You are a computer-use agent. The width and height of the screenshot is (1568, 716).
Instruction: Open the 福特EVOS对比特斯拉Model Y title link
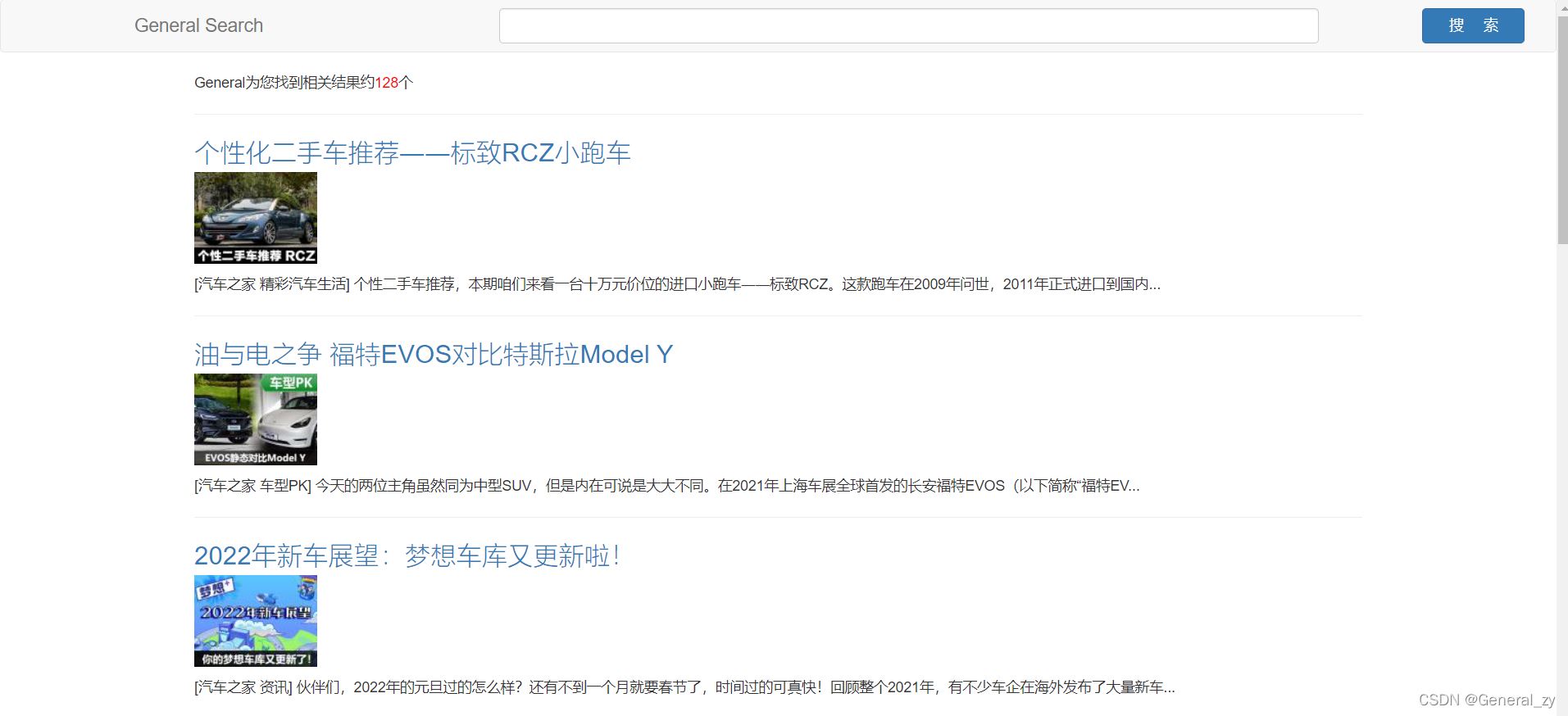coord(434,354)
